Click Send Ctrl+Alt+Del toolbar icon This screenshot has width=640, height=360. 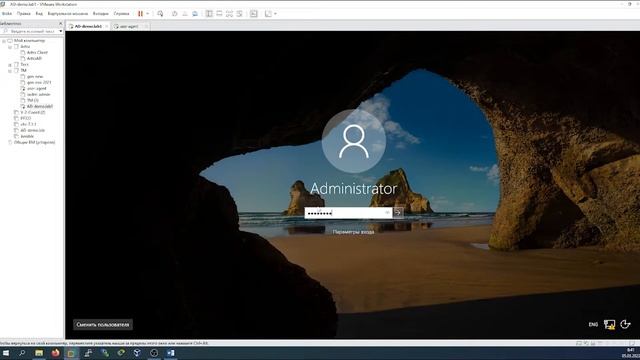coord(160,14)
